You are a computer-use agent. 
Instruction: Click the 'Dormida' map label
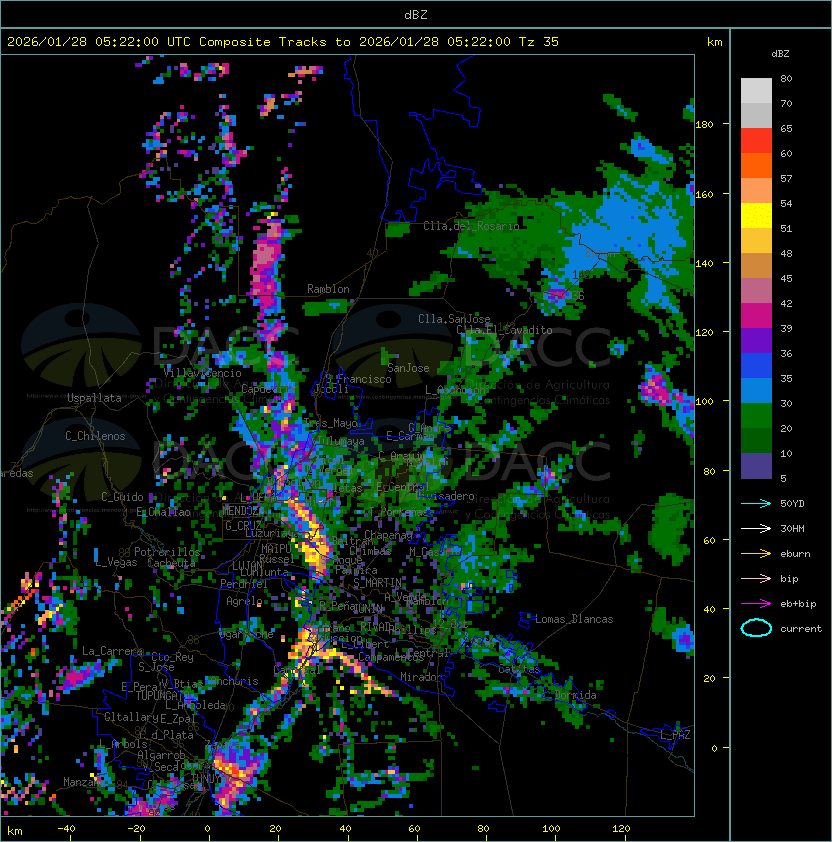(x=575, y=695)
